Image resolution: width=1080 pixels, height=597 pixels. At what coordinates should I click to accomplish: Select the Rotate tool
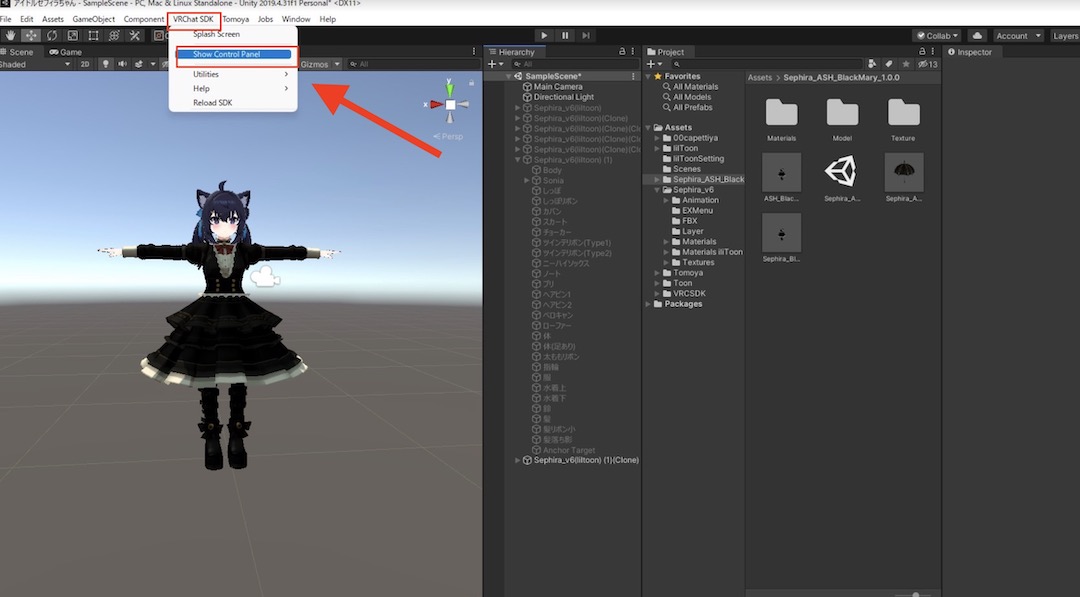coord(51,35)
